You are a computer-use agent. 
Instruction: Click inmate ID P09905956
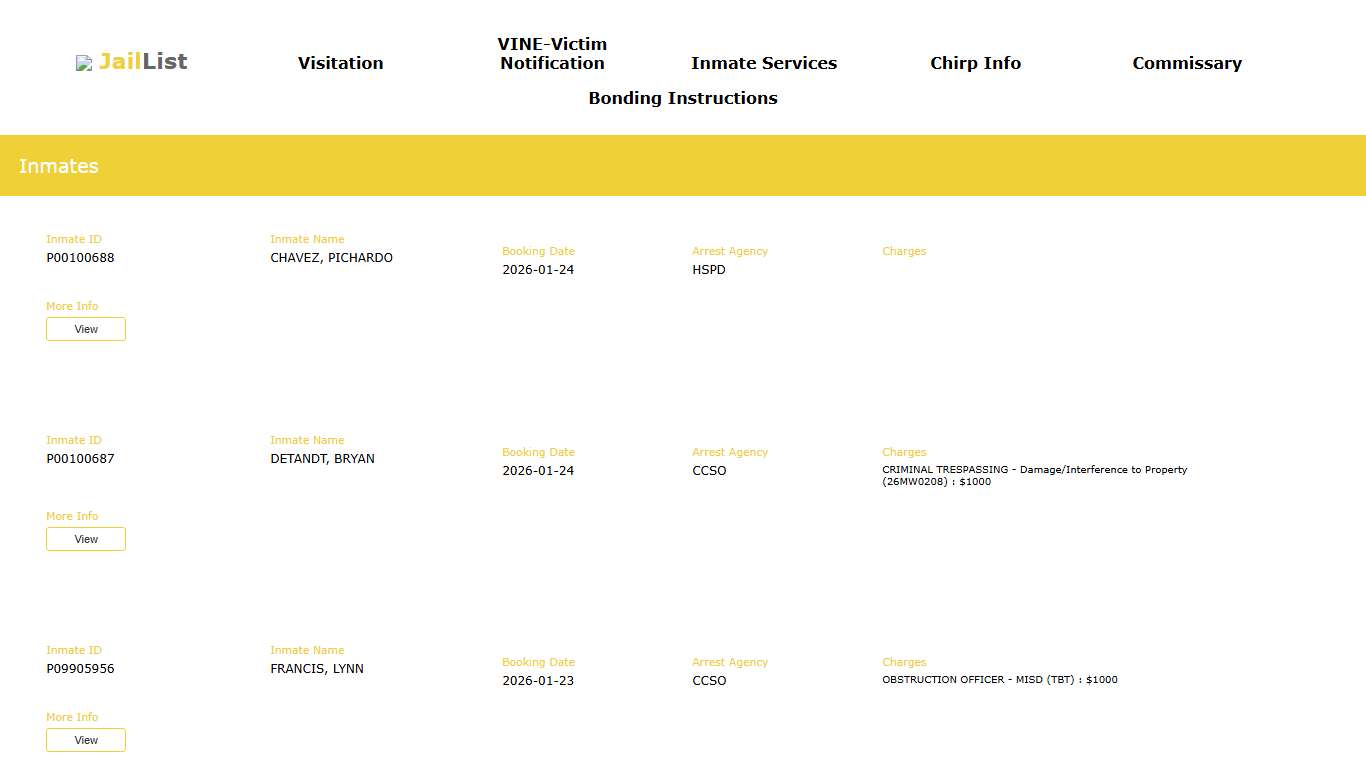click(x=80, y=669)
